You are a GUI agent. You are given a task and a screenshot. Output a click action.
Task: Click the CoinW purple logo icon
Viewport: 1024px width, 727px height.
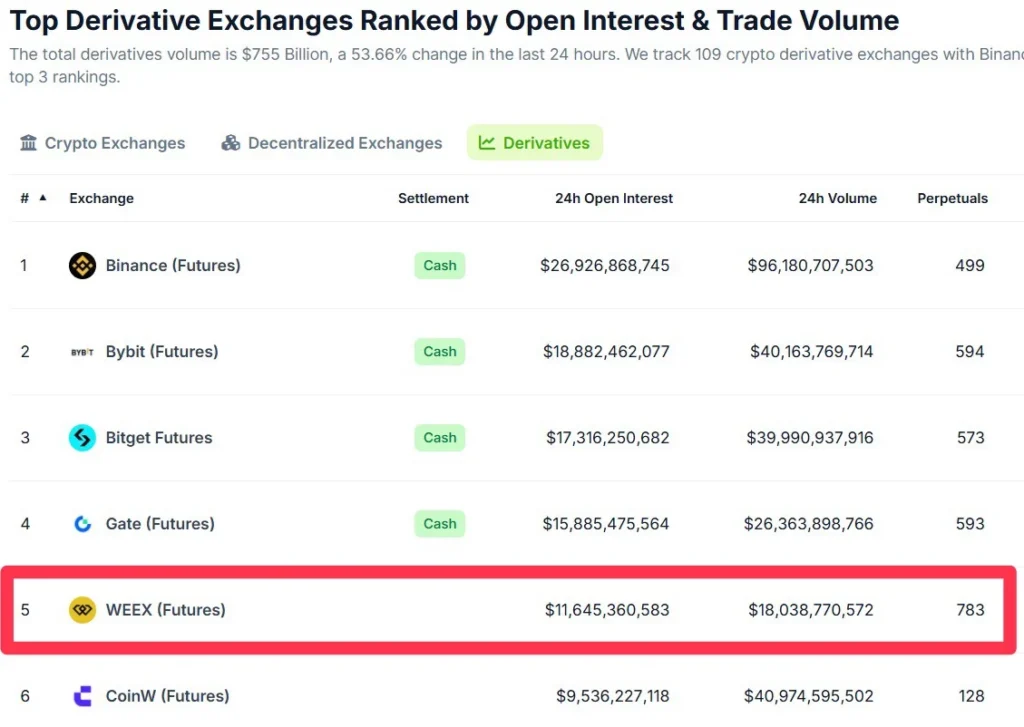(x=82, y=696)
